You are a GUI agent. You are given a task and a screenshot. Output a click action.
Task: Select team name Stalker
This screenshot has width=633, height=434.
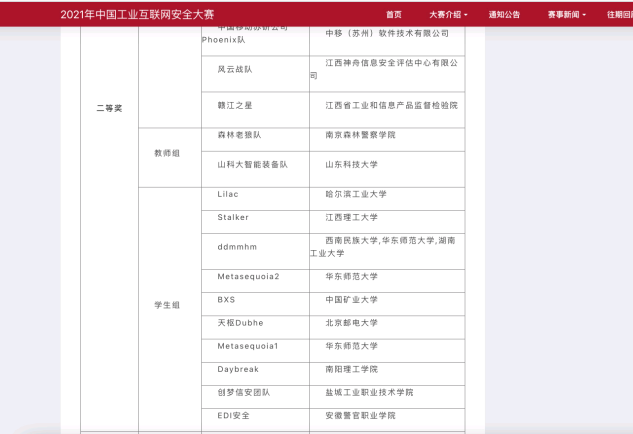coord(233,217)
